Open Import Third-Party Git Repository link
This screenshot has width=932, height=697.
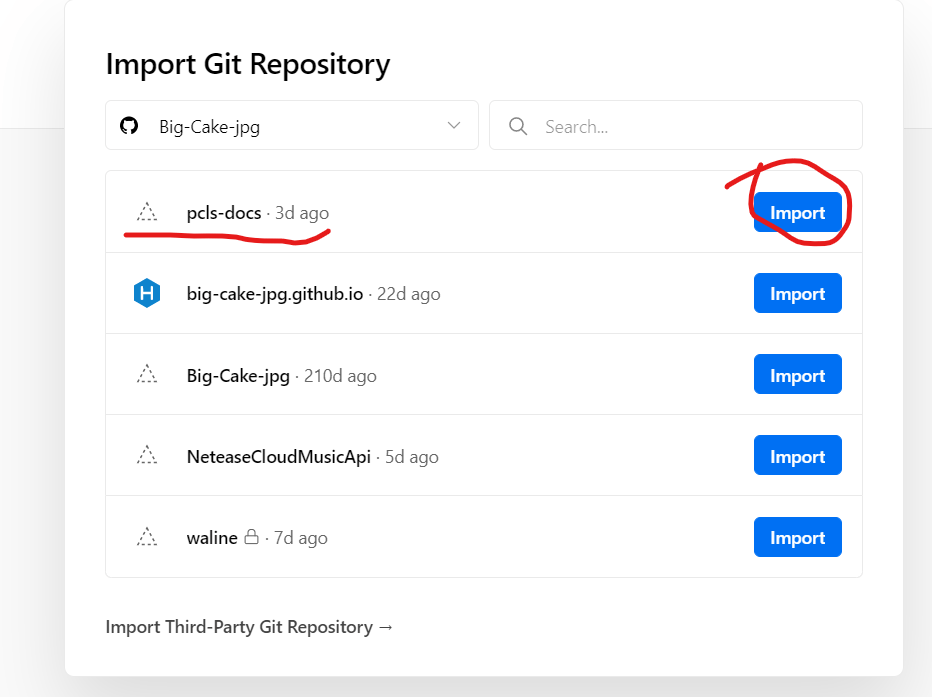click(249, 627)
